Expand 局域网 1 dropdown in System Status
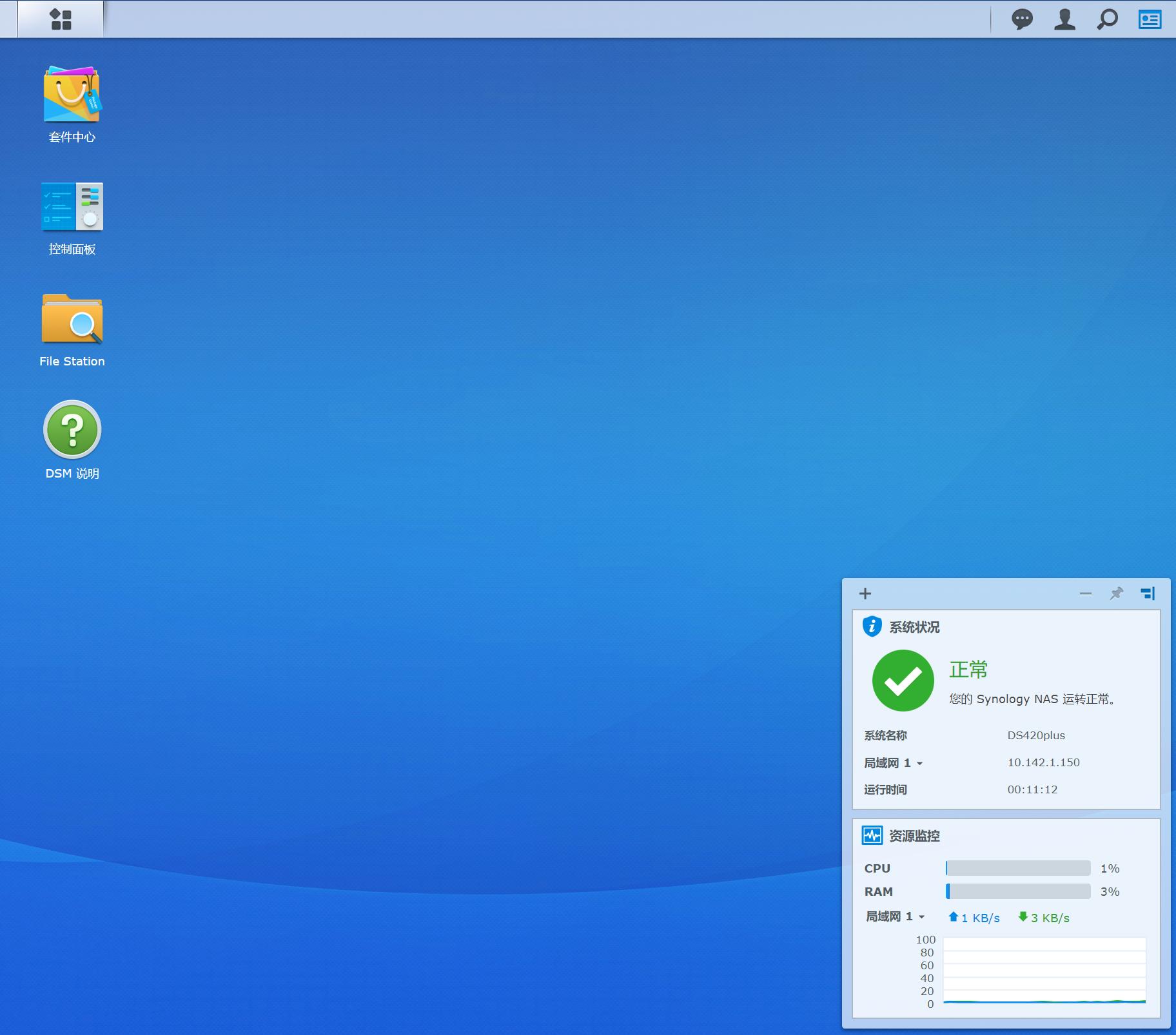Screen dimensions: 1176x1035 [919, 764]
